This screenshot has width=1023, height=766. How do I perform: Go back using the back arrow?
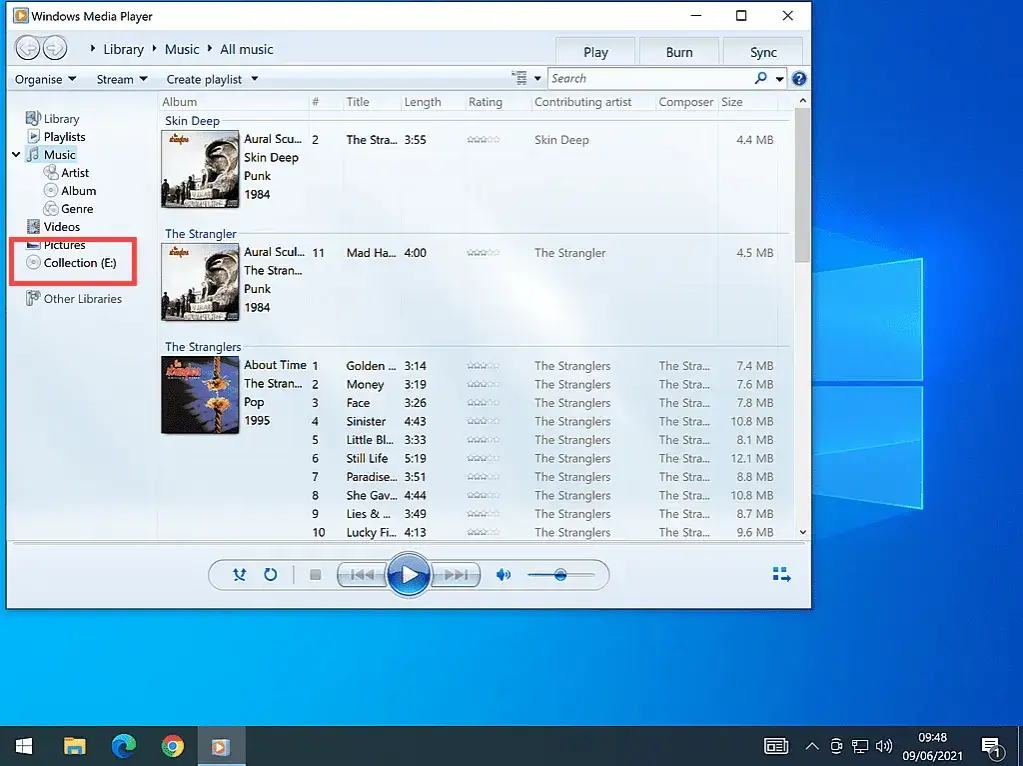(27, 48)
